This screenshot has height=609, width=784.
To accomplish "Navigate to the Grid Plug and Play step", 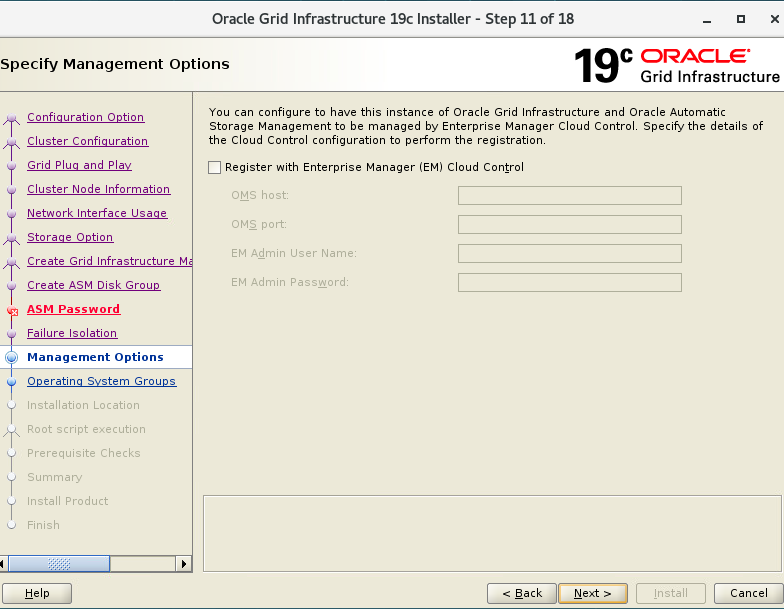I will click(79, 165).
